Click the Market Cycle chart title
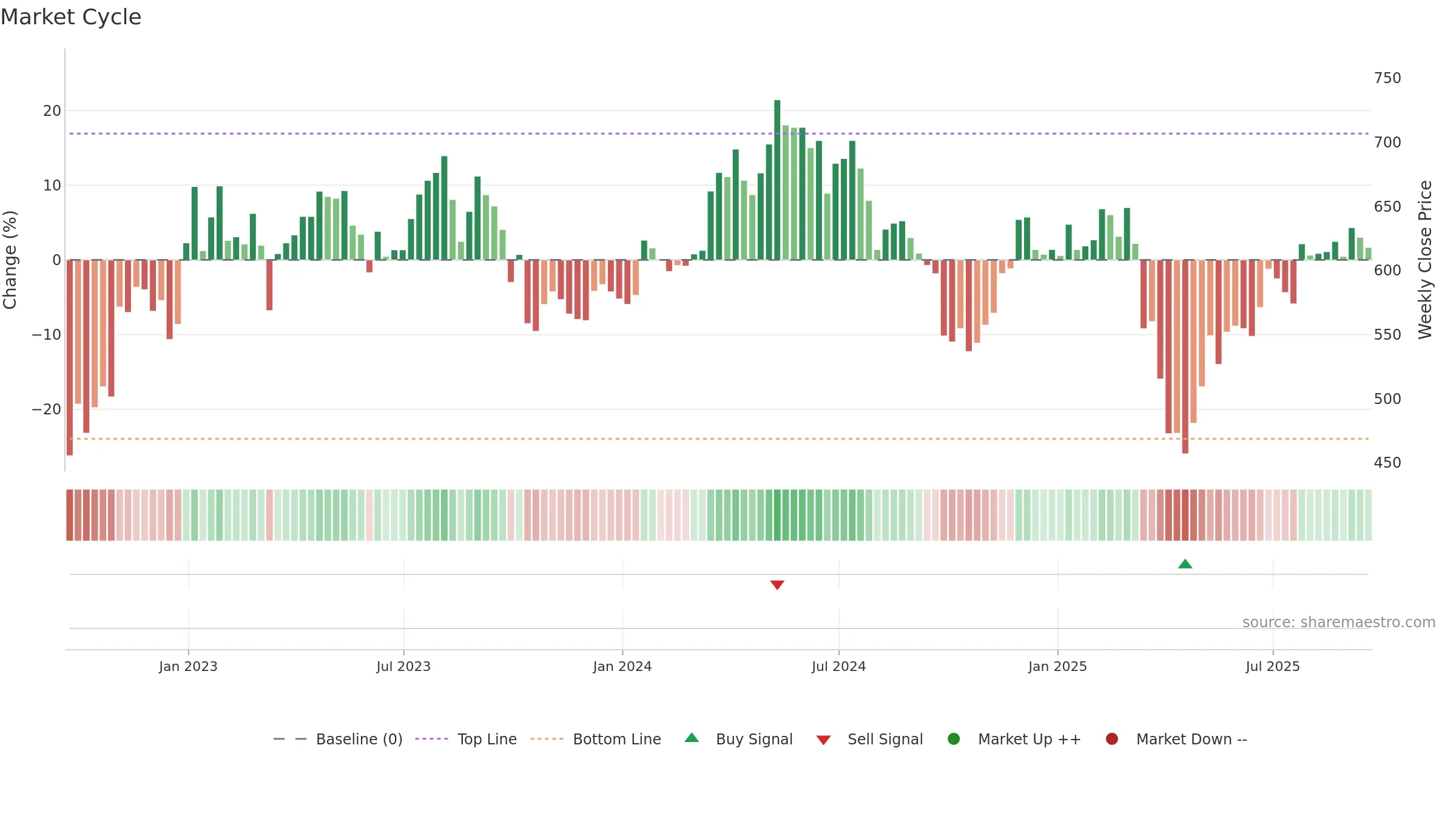The width and height of the screenshot is (1456, 819). tap(71, 17)
